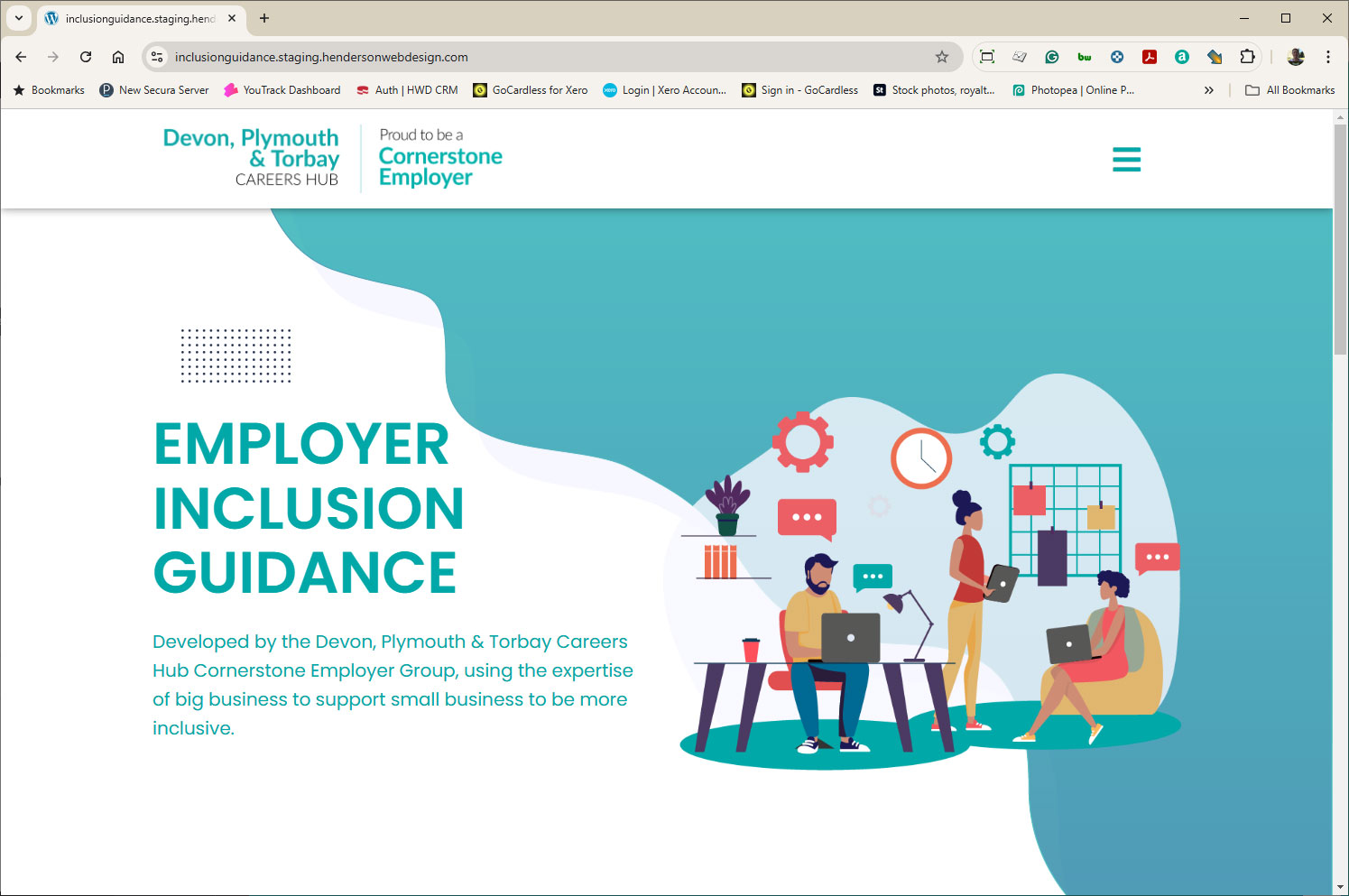This screenshot has height=896, width=1349.
Task: Bookmark this page with the star icon
Action: (942, 57)
